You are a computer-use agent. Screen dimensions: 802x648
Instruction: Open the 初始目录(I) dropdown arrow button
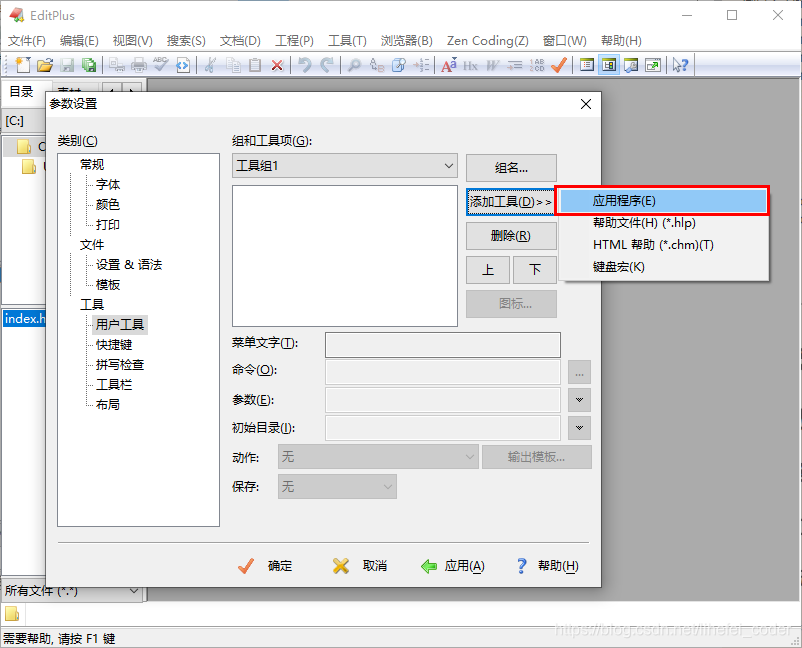click(579, 428)
